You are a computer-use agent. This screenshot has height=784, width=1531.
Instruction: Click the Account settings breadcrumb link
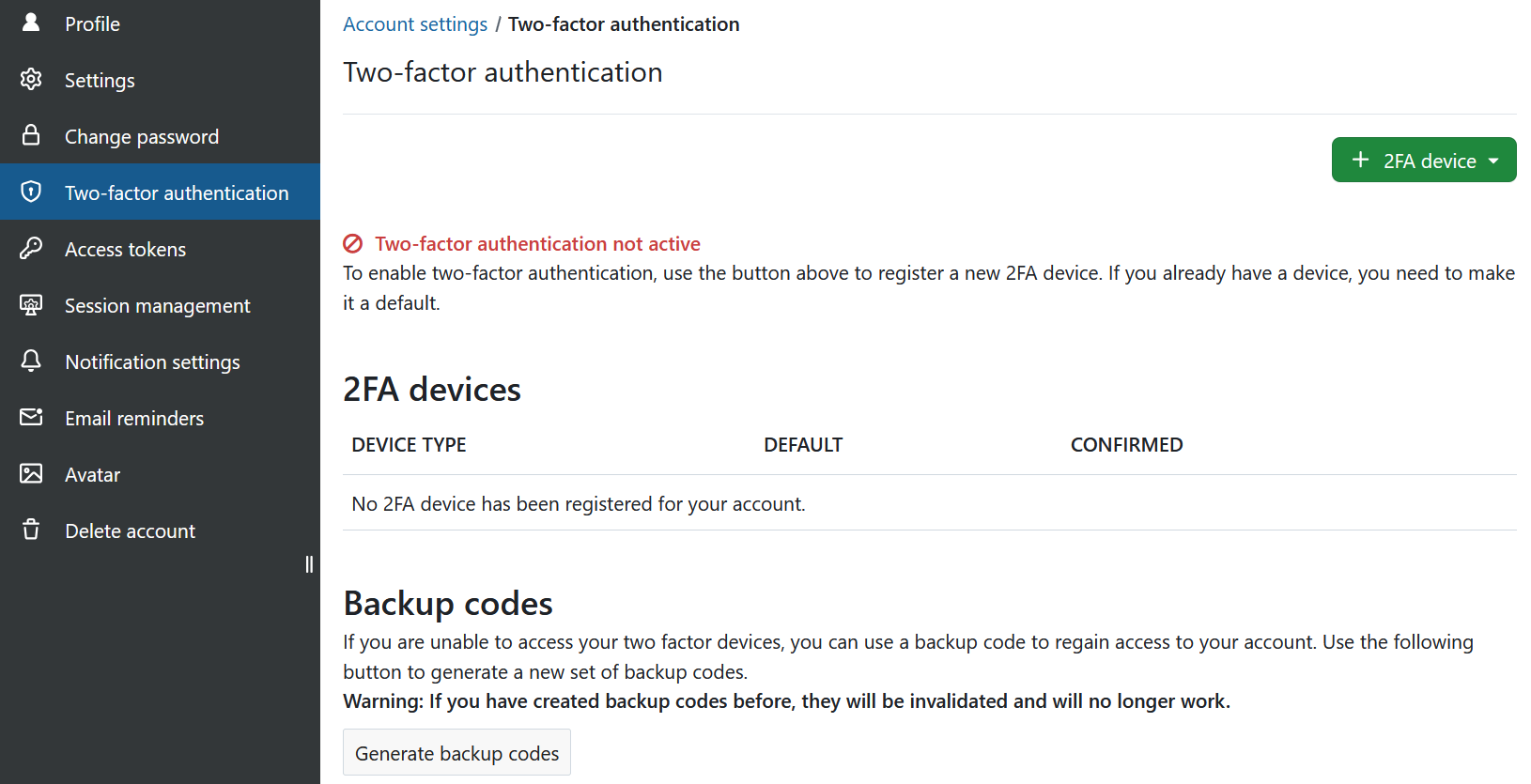coord(415,24)
